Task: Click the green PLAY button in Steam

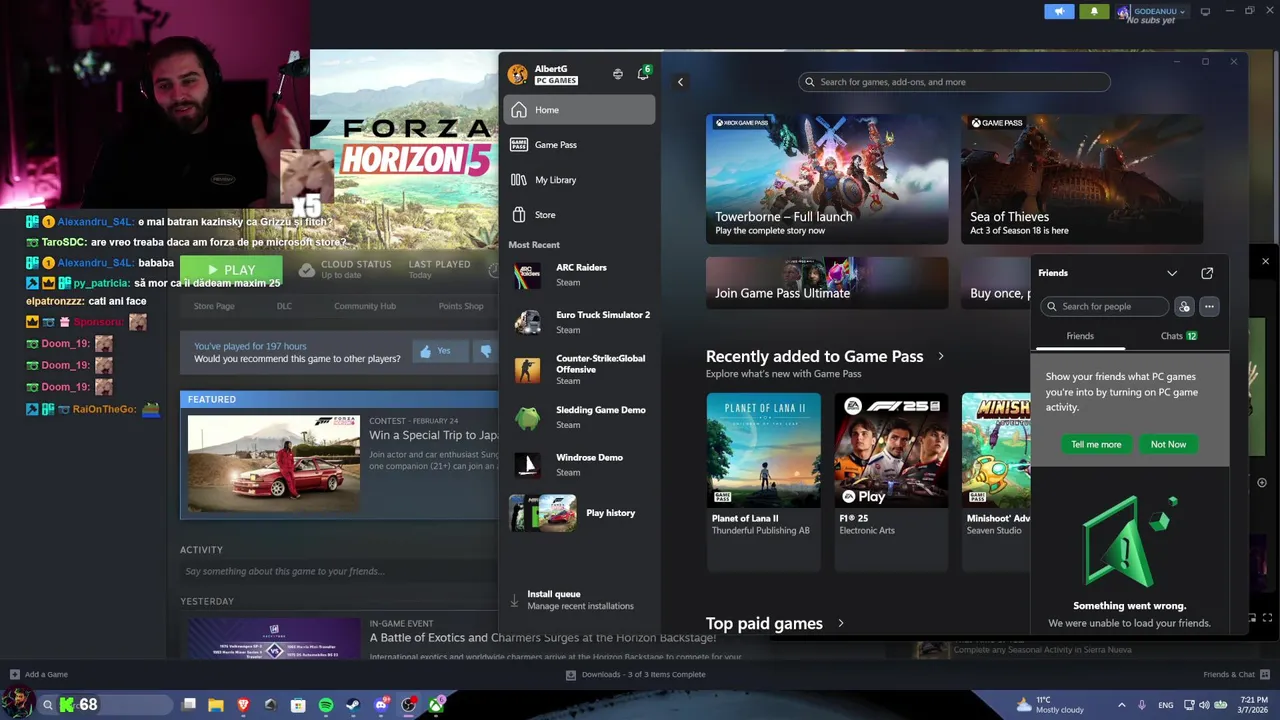Action: 231,270
